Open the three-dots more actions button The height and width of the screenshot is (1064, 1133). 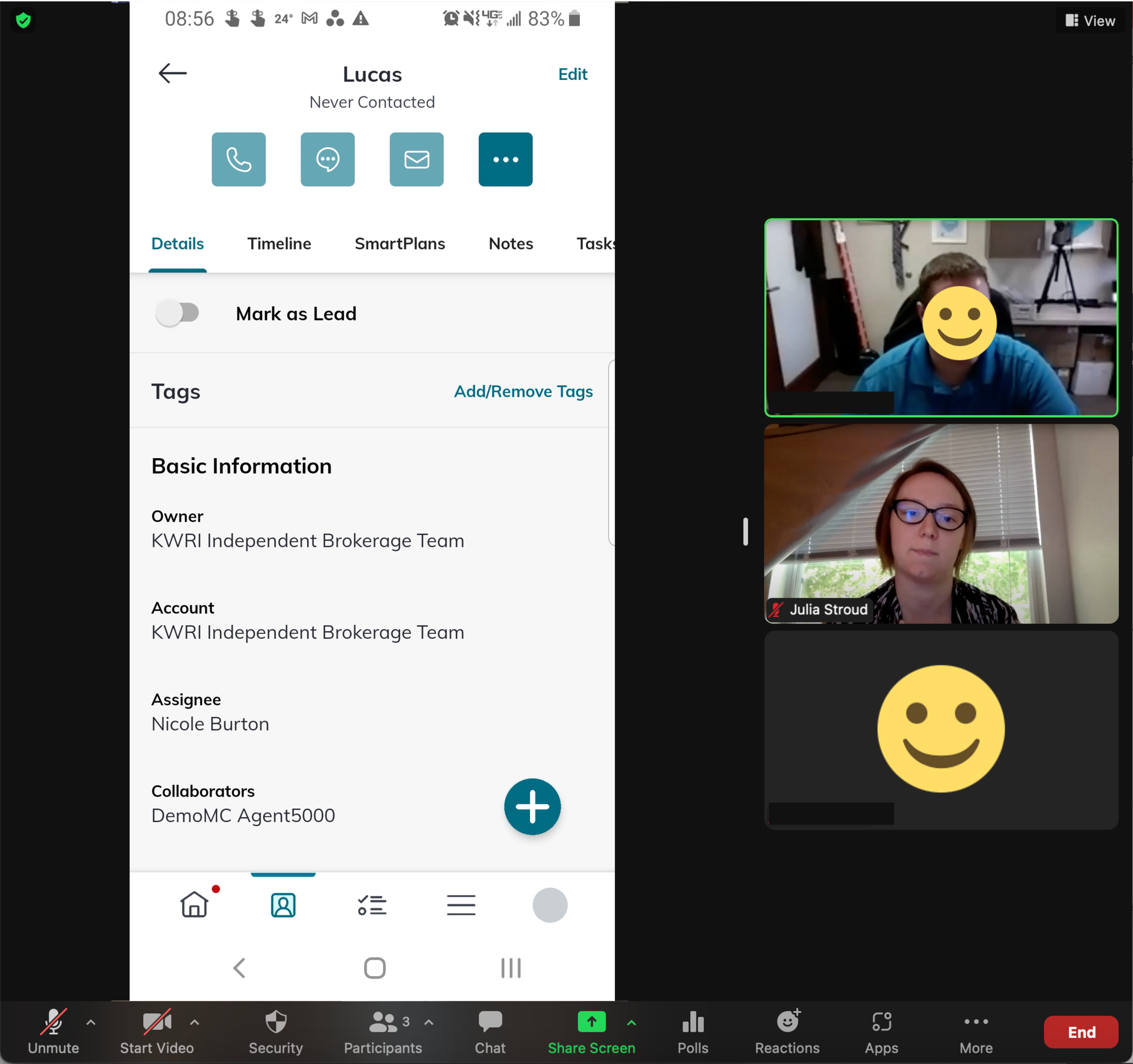point(505,160)
